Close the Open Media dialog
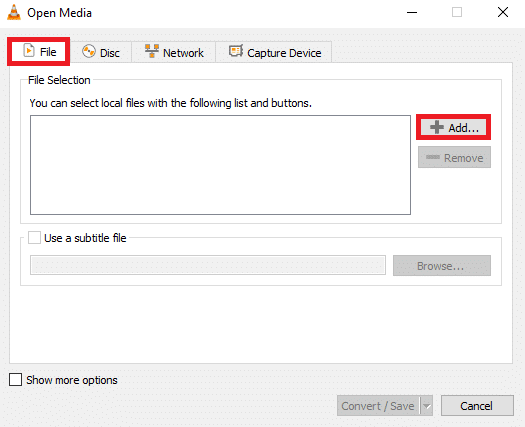This screenshot has width=525, height=427. coord(503,12)
